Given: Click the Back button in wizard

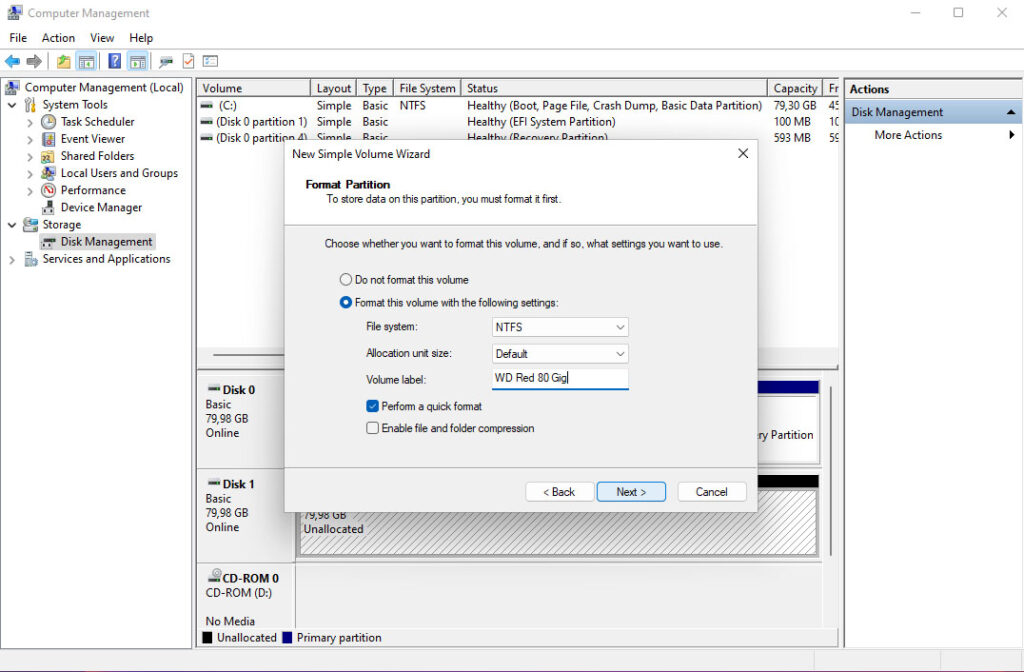Looking at the screenshot, I should click(x=559, y=492).
